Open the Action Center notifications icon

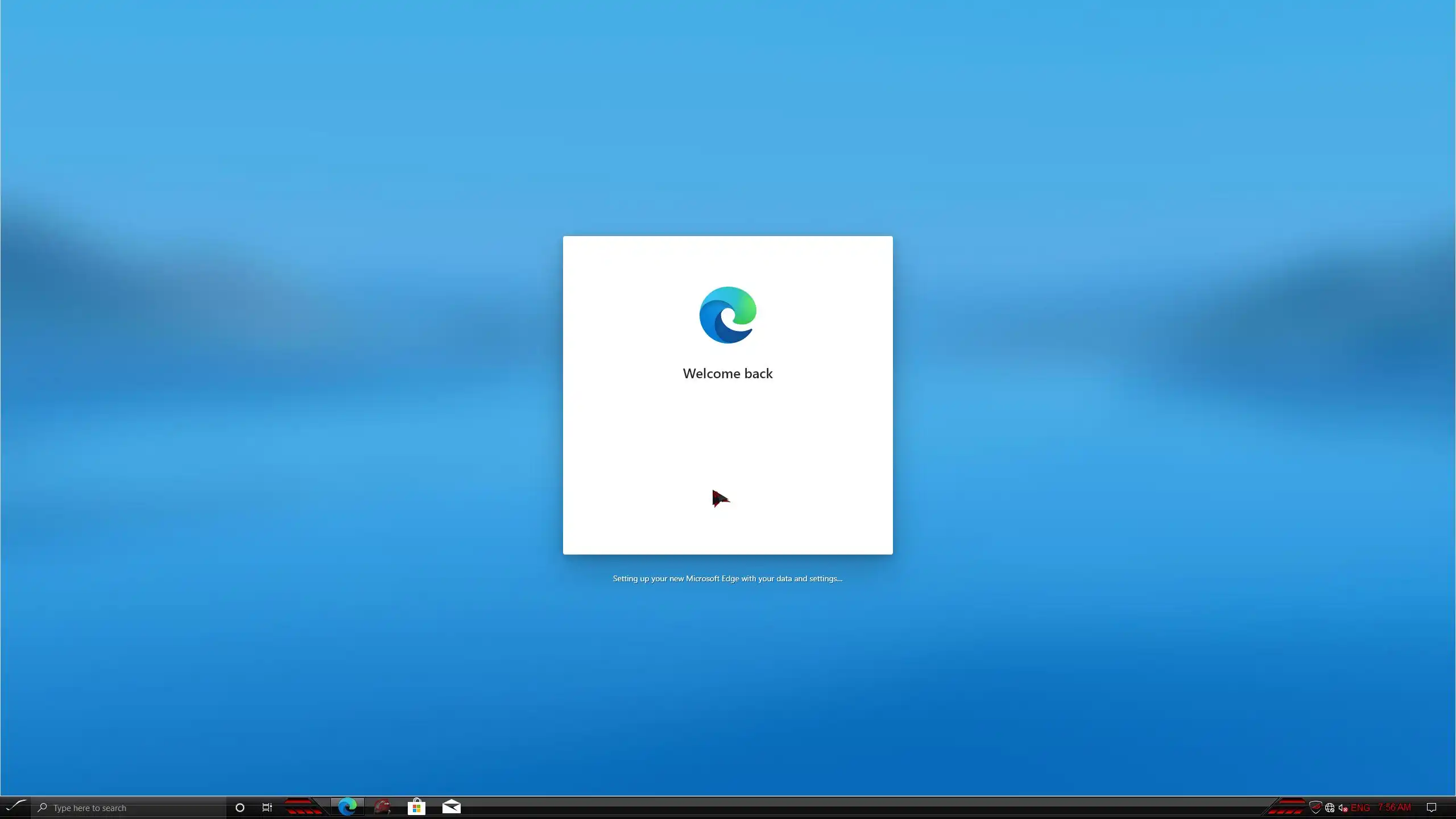tap(1432, 808)
